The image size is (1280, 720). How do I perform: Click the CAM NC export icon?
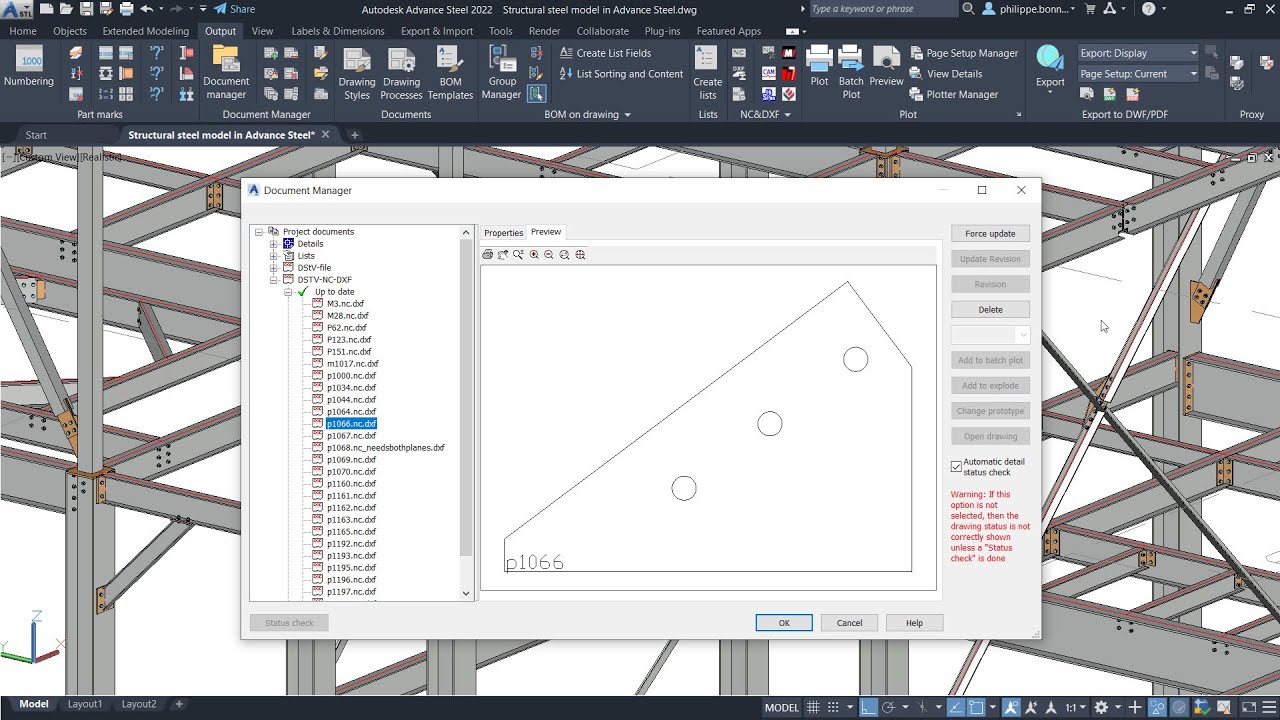pyautogui.click(x=768, y=73)
